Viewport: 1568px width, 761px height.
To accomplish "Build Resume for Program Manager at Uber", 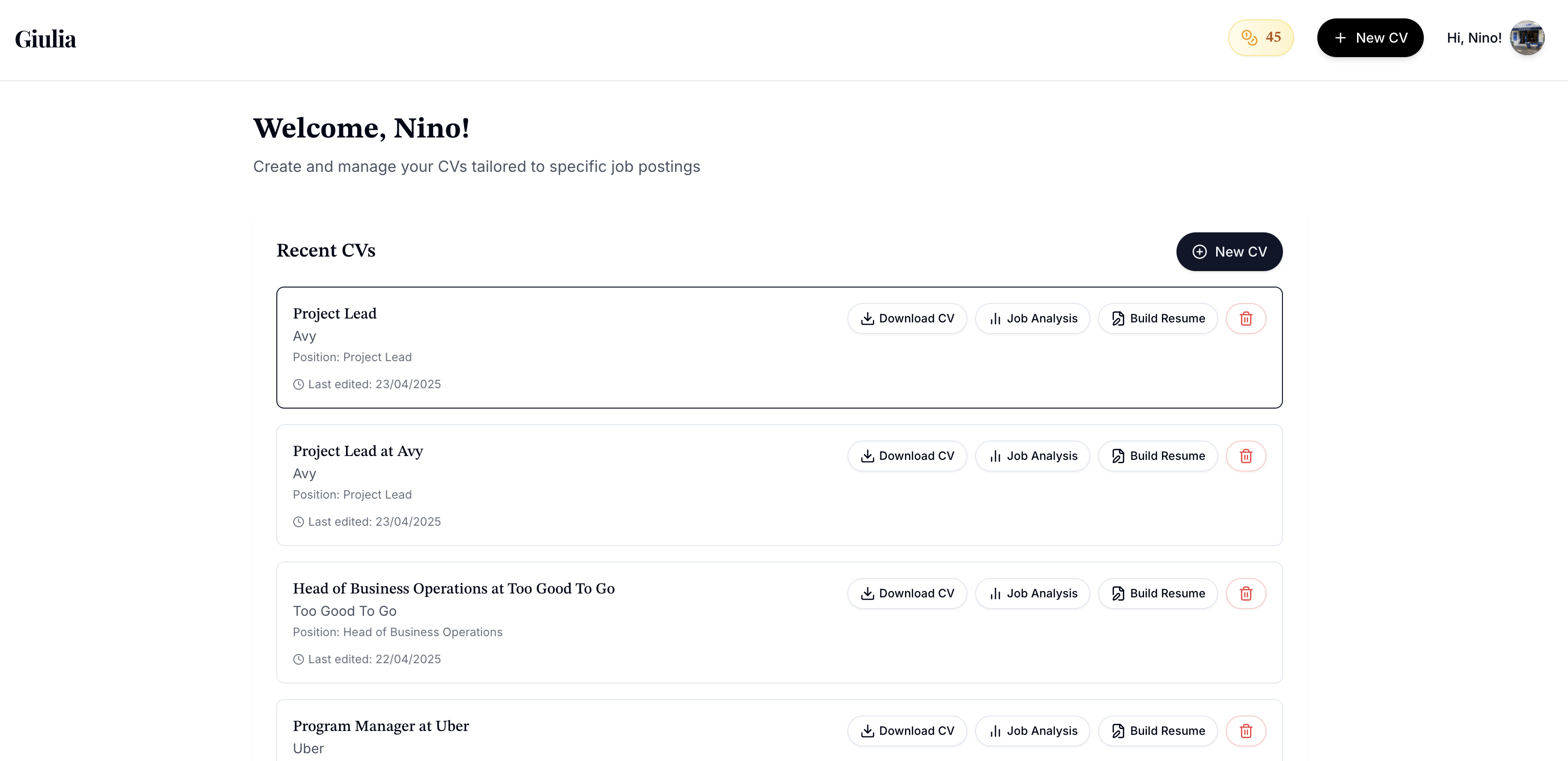I will [1158, 731].
